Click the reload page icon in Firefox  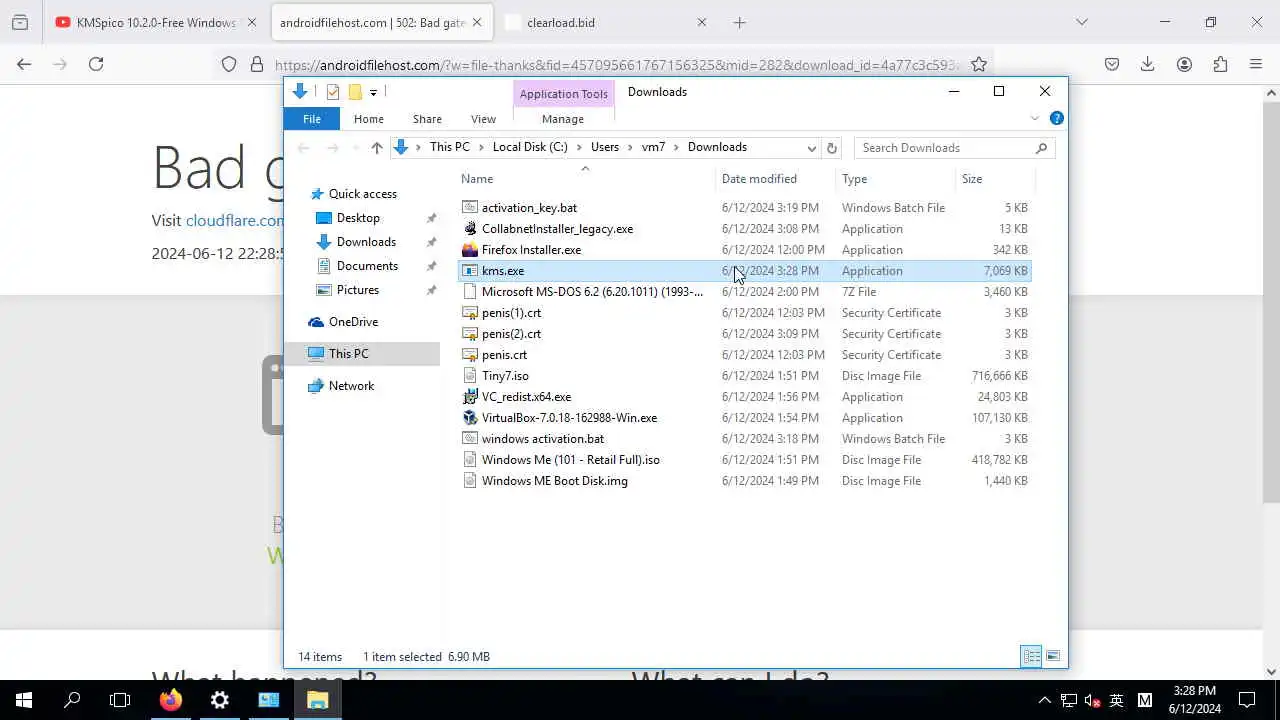[96, 64]
